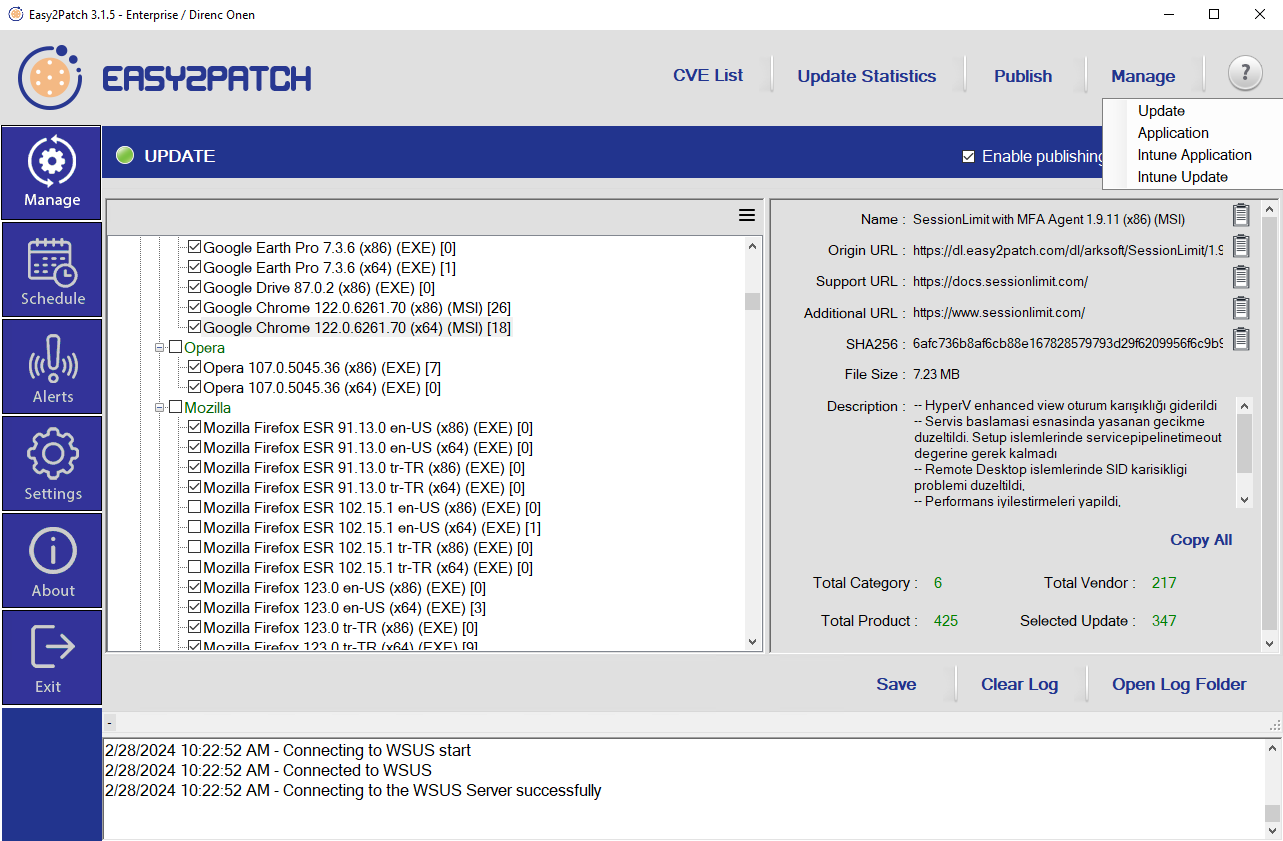Copy the Origin URL to clipboard

[1241, 246]
